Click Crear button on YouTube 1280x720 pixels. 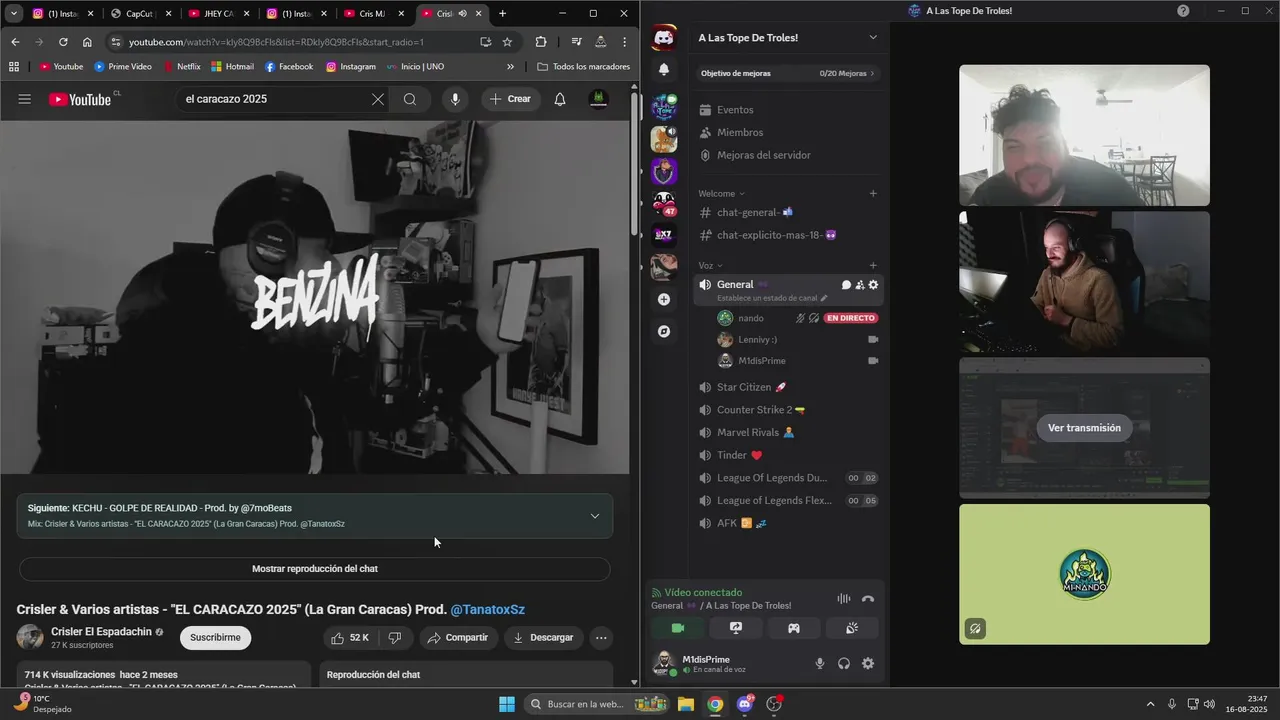click(511, 99)
